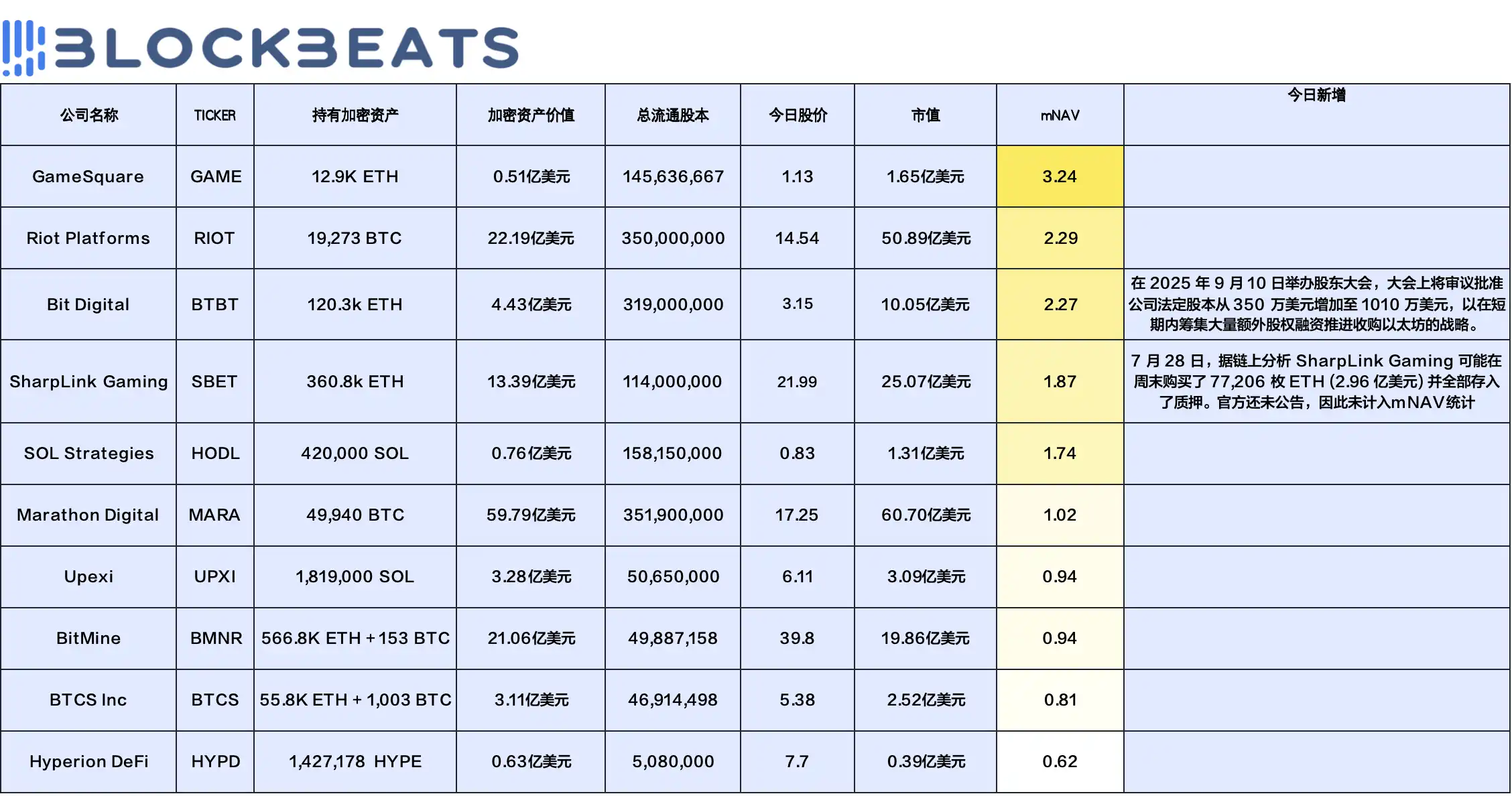Viewport: 1512px width, 796px height.
Task: Click the SharpLink 77,206 ETH purchase note
Action: [1316, 381]
